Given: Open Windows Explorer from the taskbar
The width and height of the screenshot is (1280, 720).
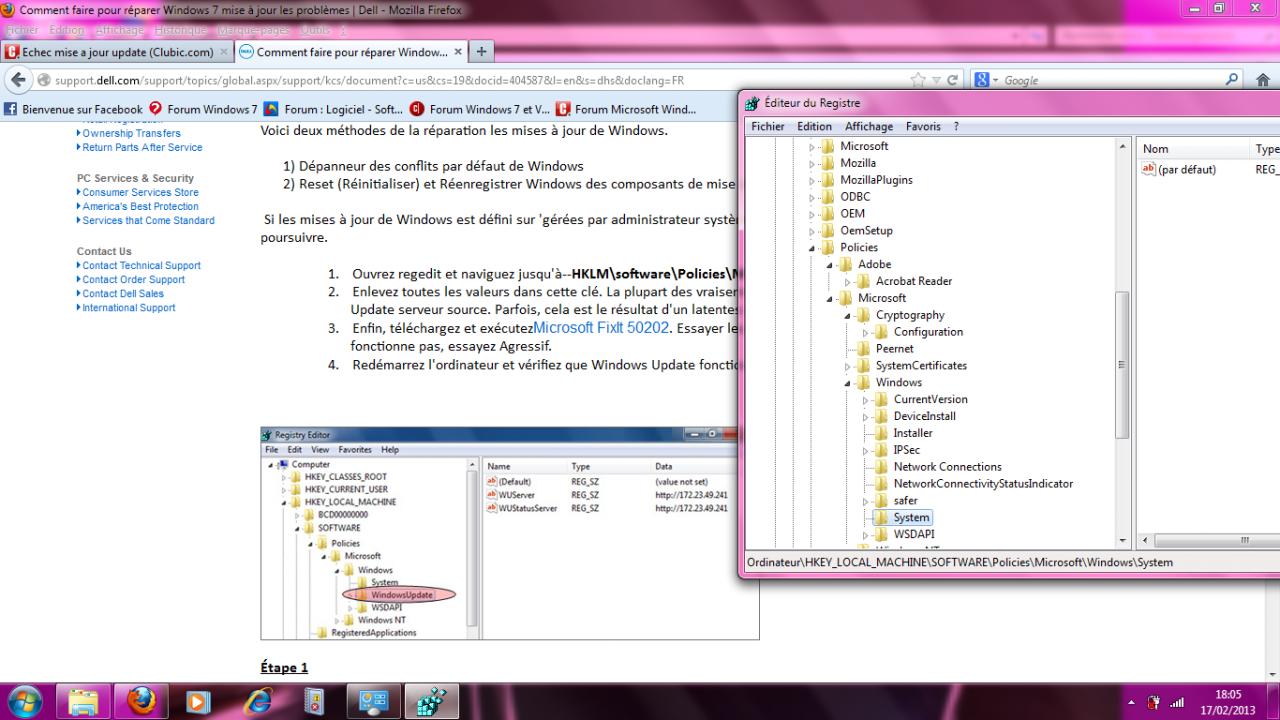Looking at the screenshot, I should tap(85, 701).
